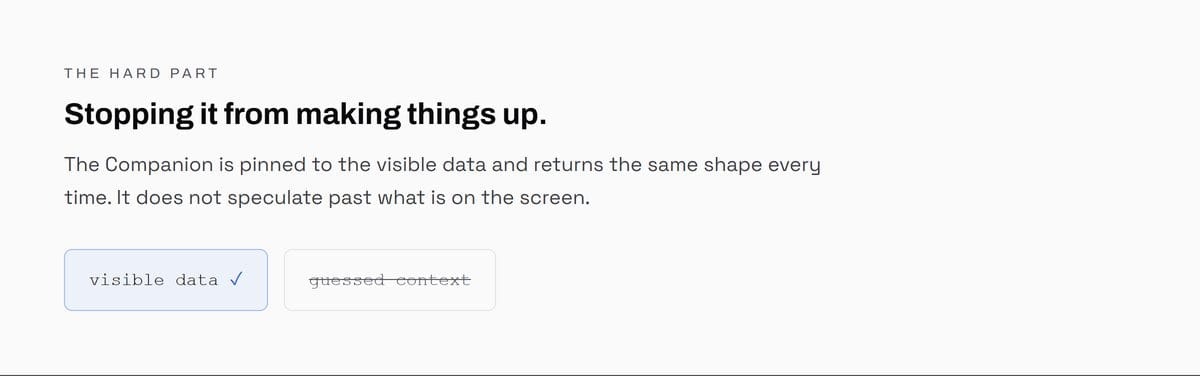Click the word "PART" in the small label
The height and width of the screenshot is (376, 1200).
coord(195,73)
